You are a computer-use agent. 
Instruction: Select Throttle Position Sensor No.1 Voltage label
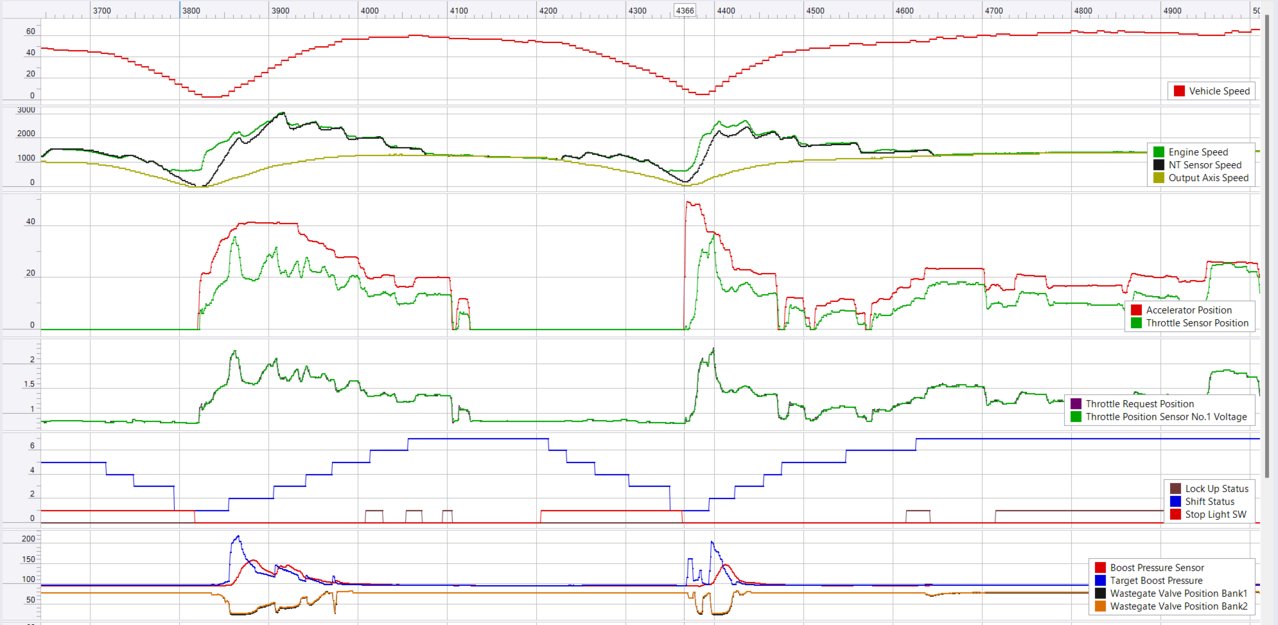point(1167,417)
